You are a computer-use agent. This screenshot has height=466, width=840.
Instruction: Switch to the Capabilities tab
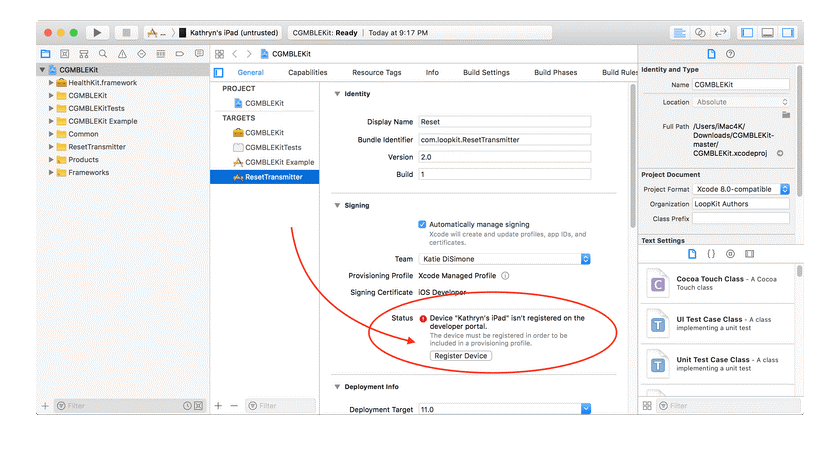coord(308,72)
